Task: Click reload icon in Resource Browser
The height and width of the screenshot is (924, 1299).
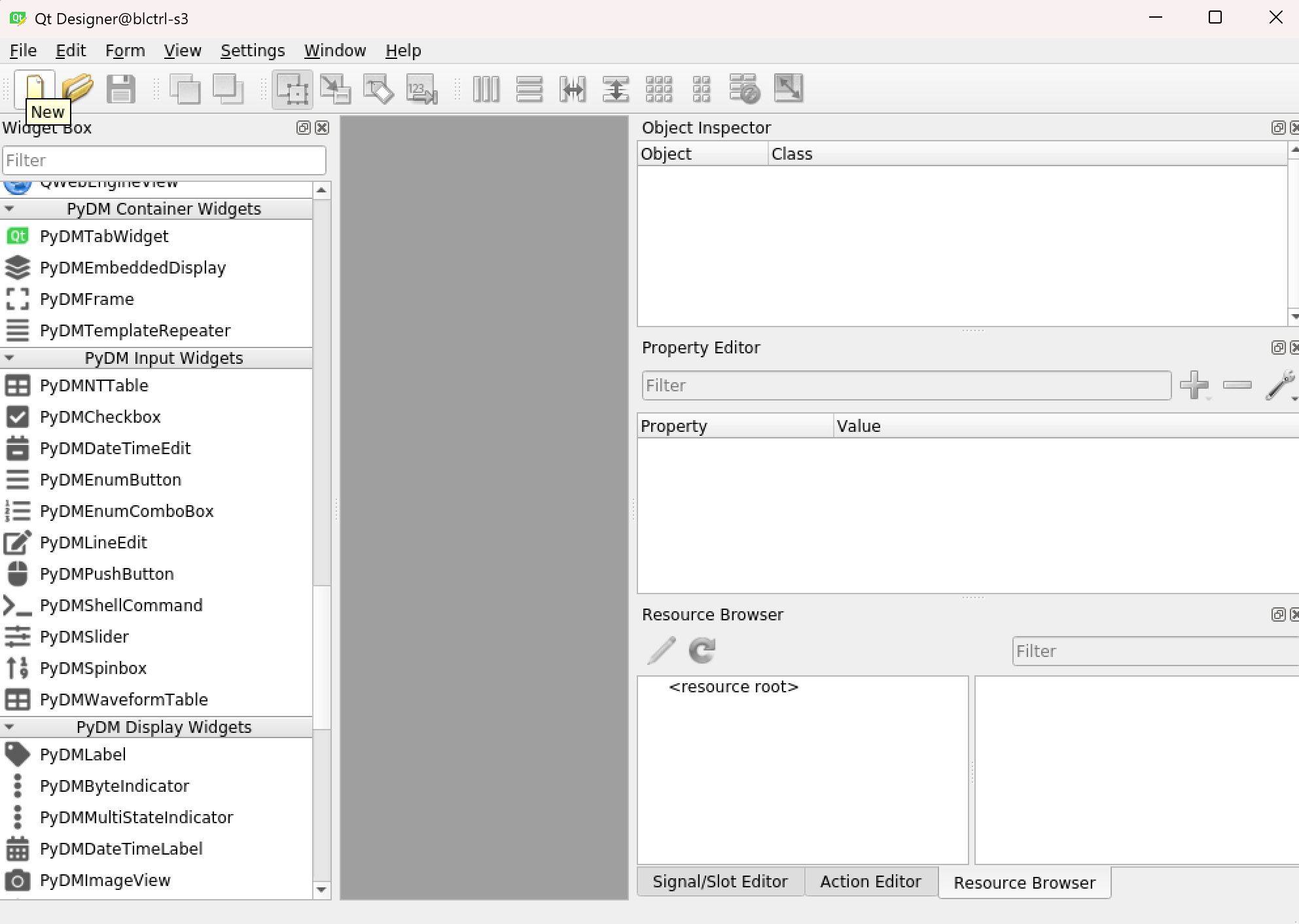Action: [x=702, y=650]
